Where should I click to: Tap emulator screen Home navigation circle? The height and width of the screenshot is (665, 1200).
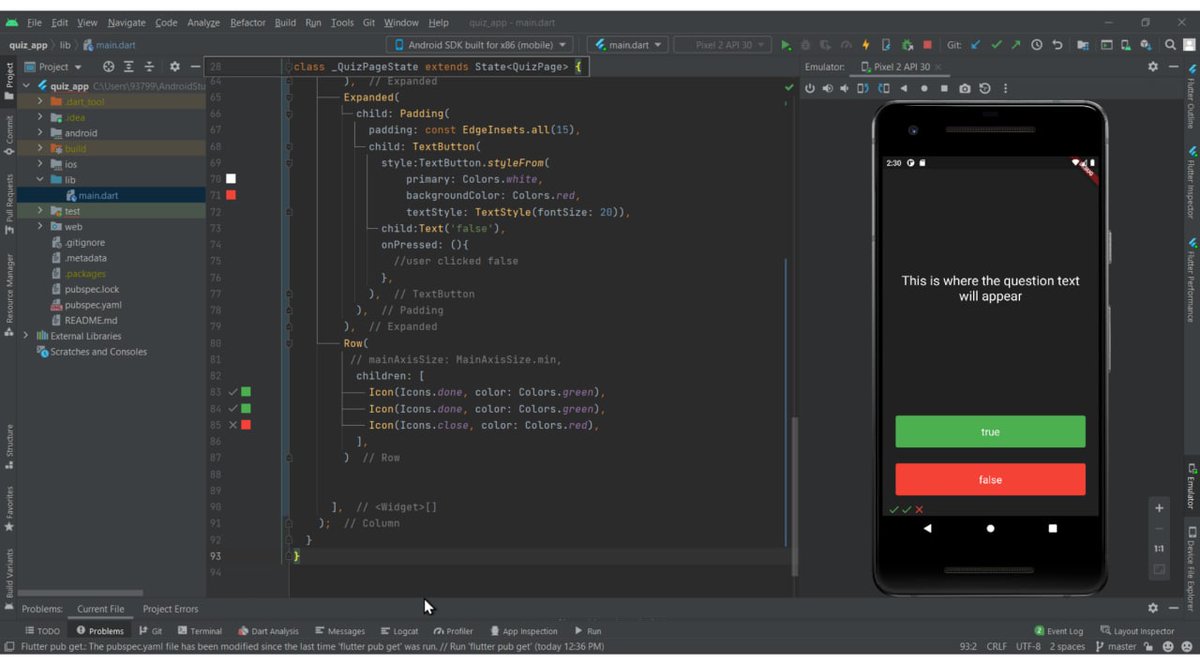pyautogui.click(x=990, y=528)
